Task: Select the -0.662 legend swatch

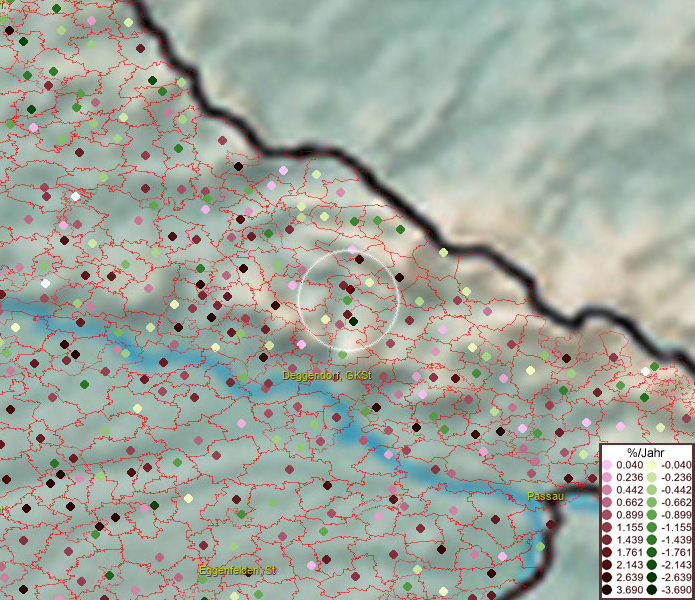Action: (x=651, y=502)
